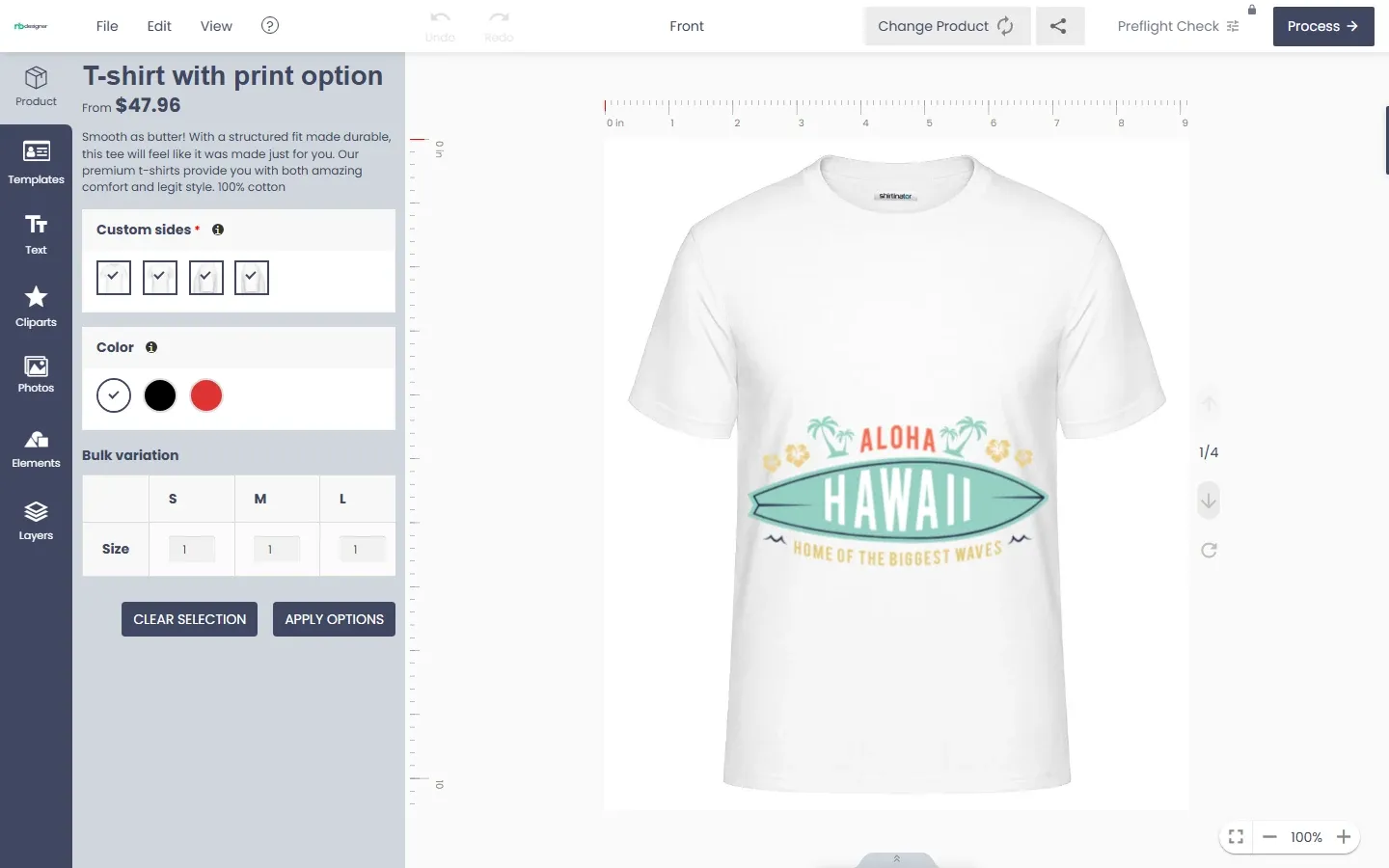Toggle the third custom side checkbox
The width and height of the screenshot is (1389, 868).
click(x=206, y=278)
